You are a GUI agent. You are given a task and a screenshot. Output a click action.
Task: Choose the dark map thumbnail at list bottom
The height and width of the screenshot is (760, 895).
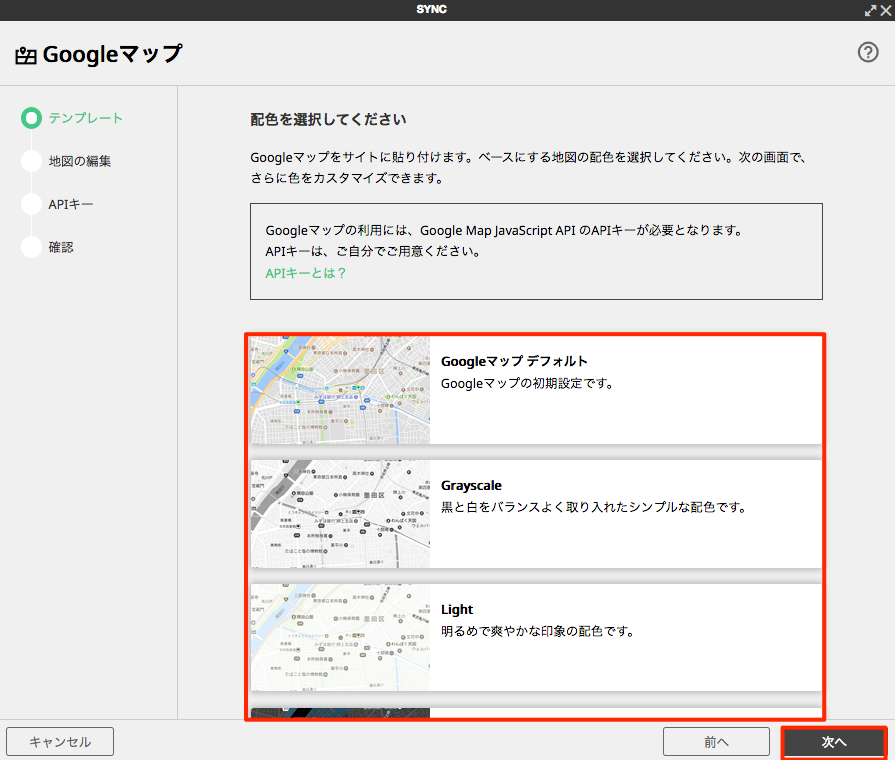pos(340,713)
